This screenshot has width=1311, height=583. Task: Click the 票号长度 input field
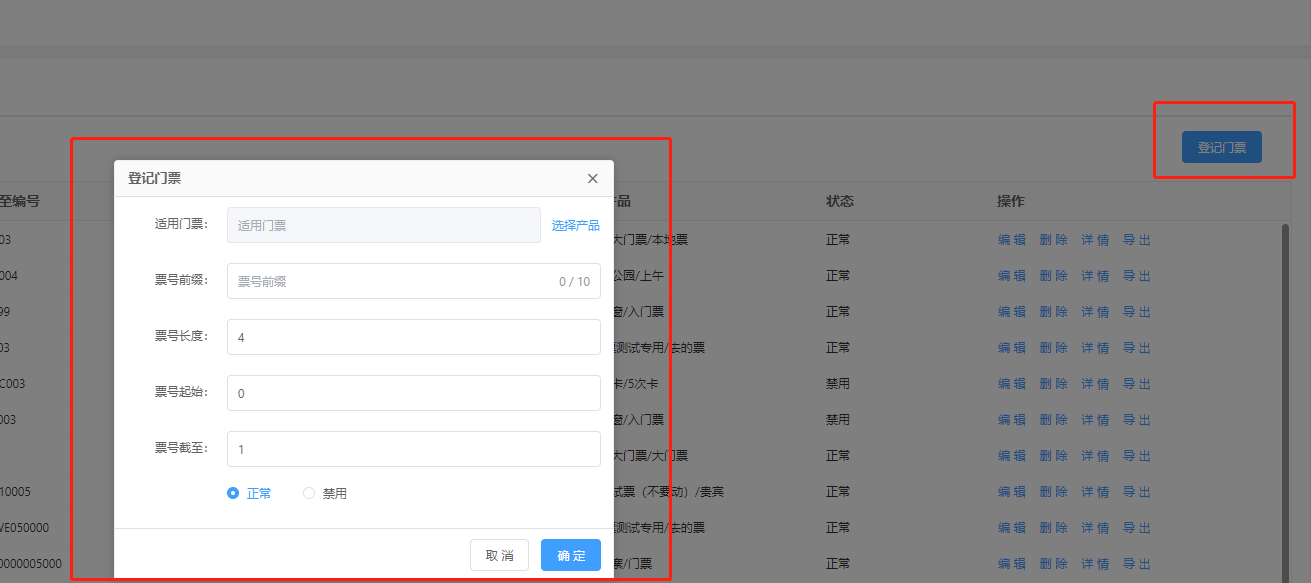click(x=413, y=338)
